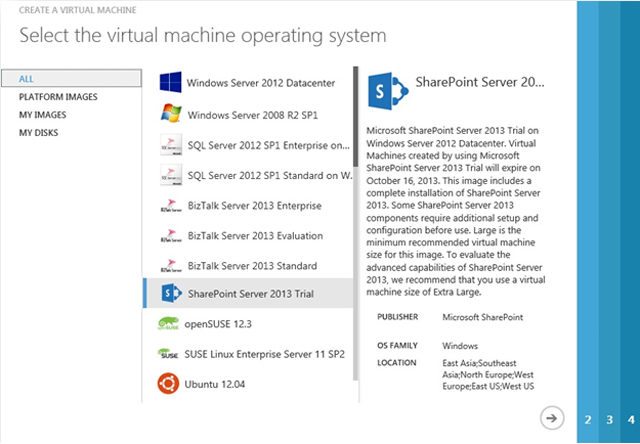640x444 pixels.
Task: Go to next step with arrow button
Action: click(x=552, y=418)
